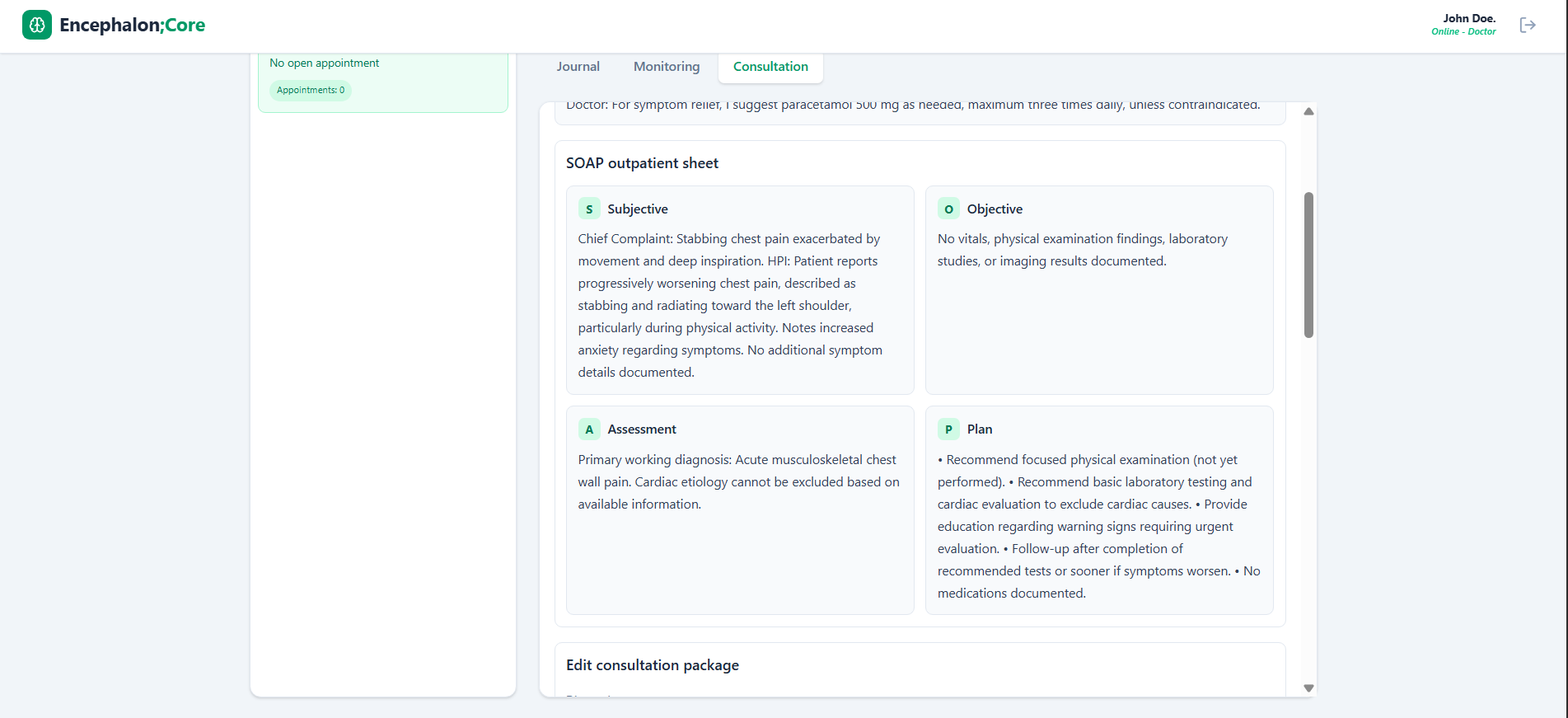This screenshot has height=718, width=1568.
Task: Click the Online - Doctor status label
Action: pos(1463,32)
